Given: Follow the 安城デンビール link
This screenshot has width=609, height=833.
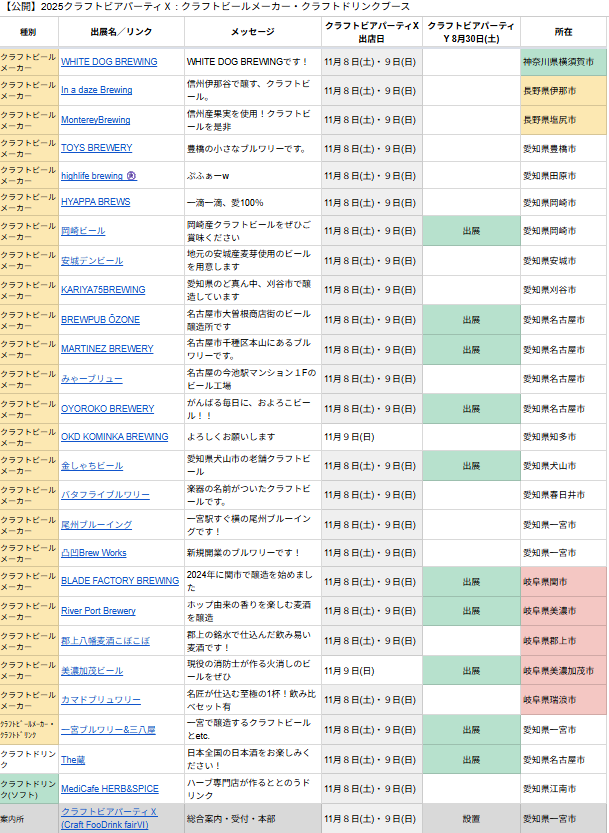Looking at the screenshot, I should pos(92,260).
